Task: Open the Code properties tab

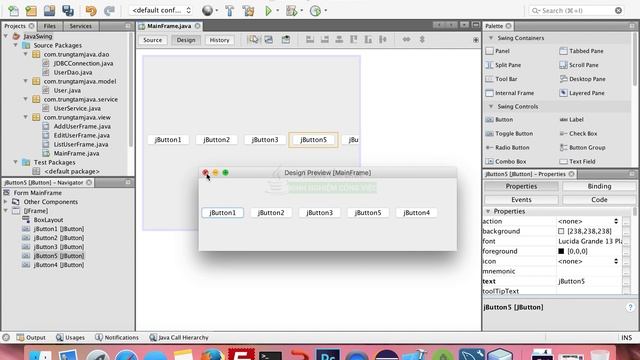Action: pyautogui.click(x=599, y=200)
